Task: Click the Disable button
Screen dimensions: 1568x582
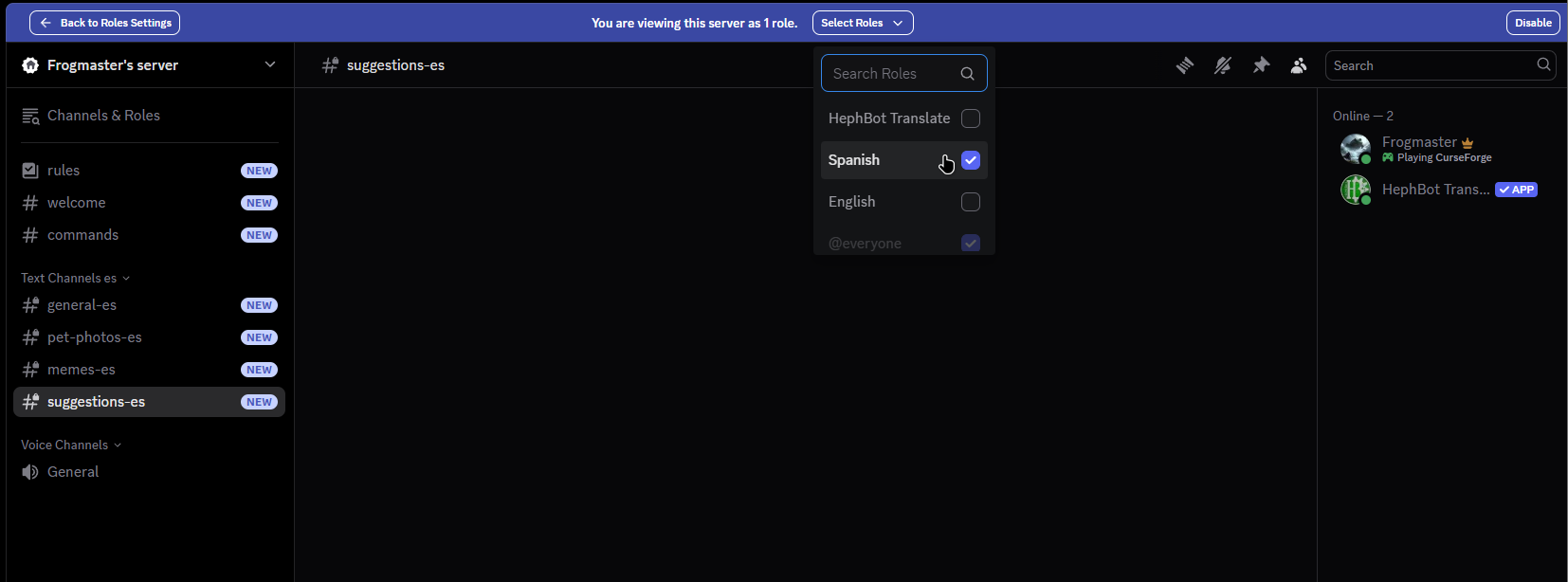Action: click(1532, 23)
